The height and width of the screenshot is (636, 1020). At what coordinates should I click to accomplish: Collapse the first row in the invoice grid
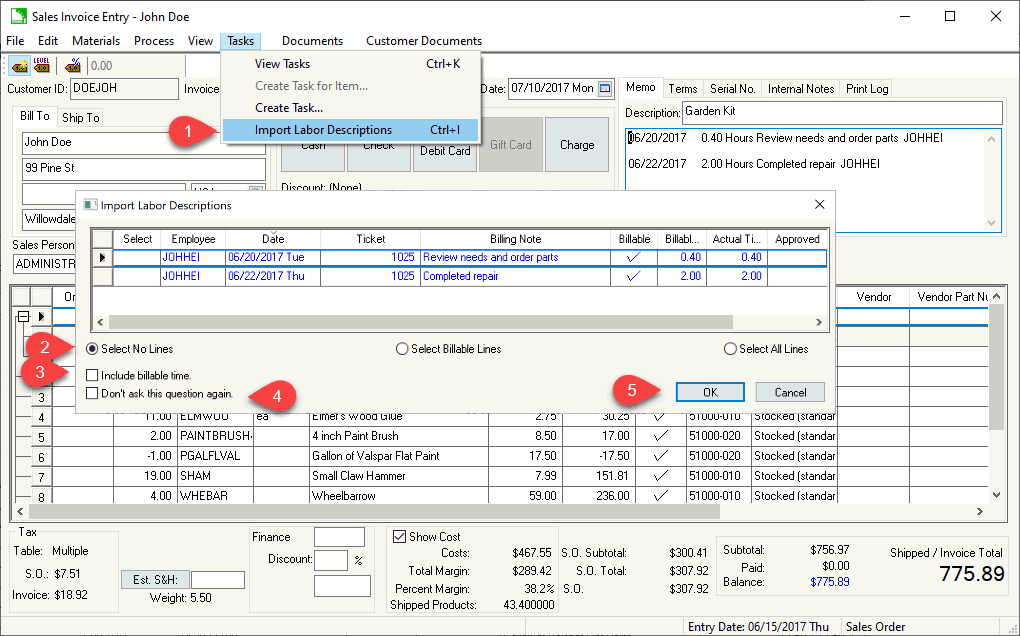point(24,316)
